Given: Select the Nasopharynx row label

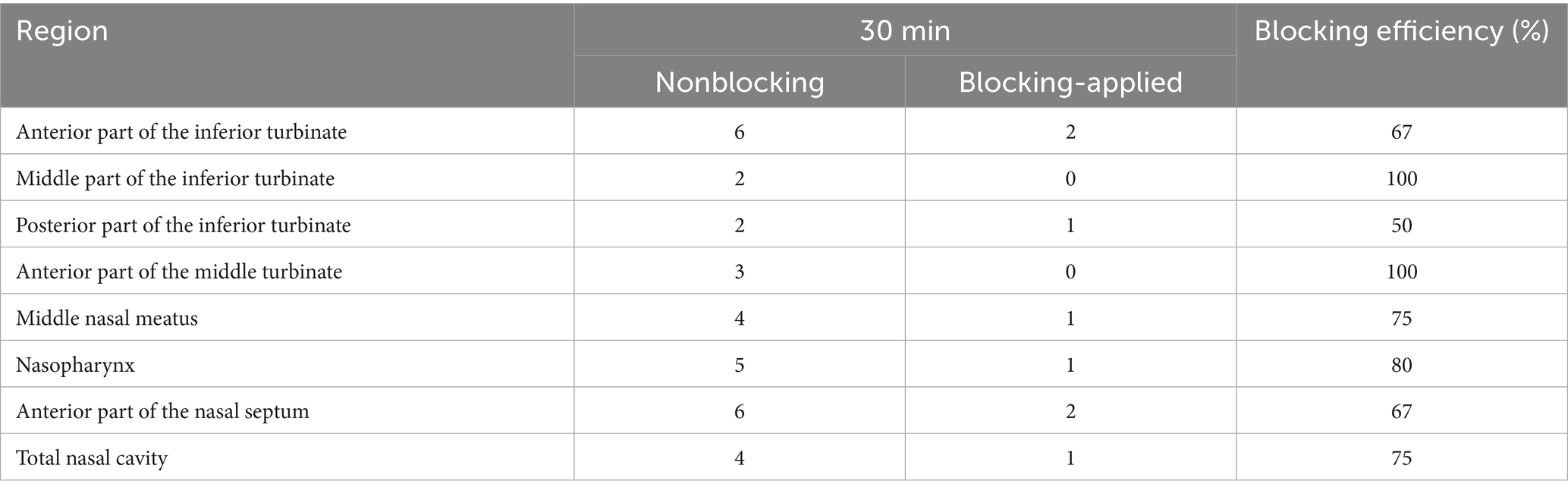Looking at the screenshot, I should pos(75,365).
